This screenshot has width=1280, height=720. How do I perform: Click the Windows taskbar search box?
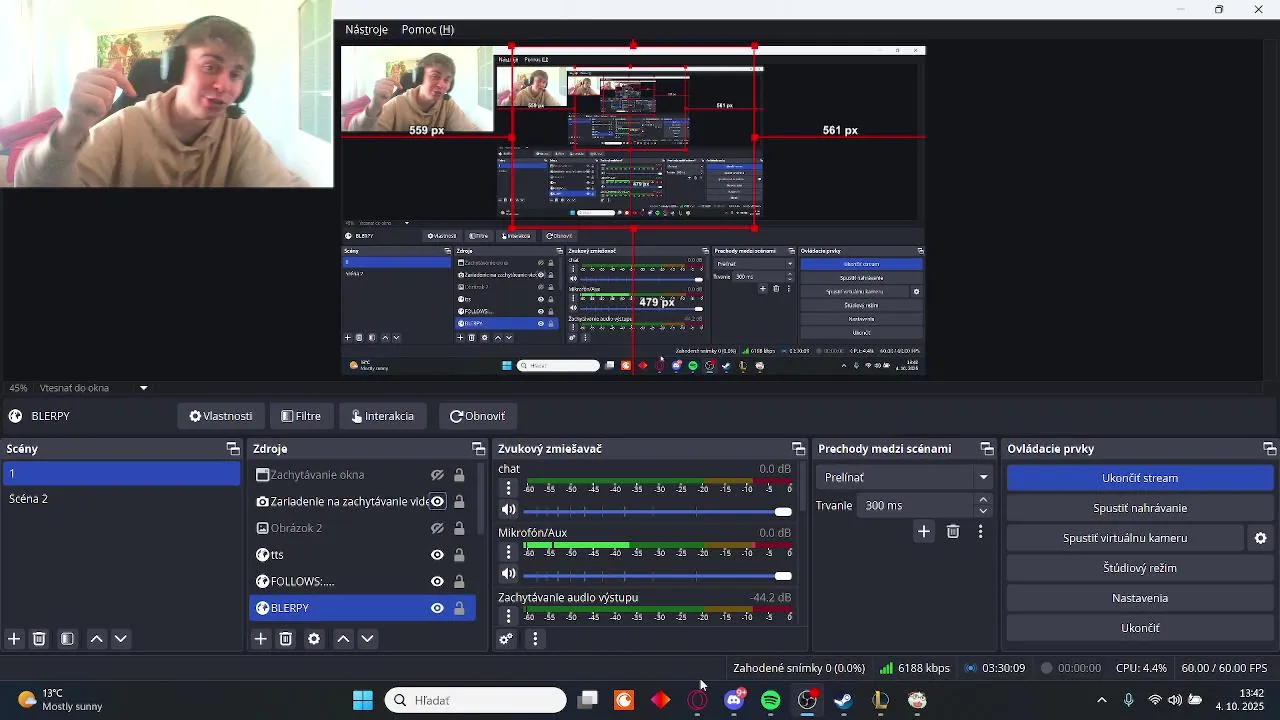pos(475,700)
